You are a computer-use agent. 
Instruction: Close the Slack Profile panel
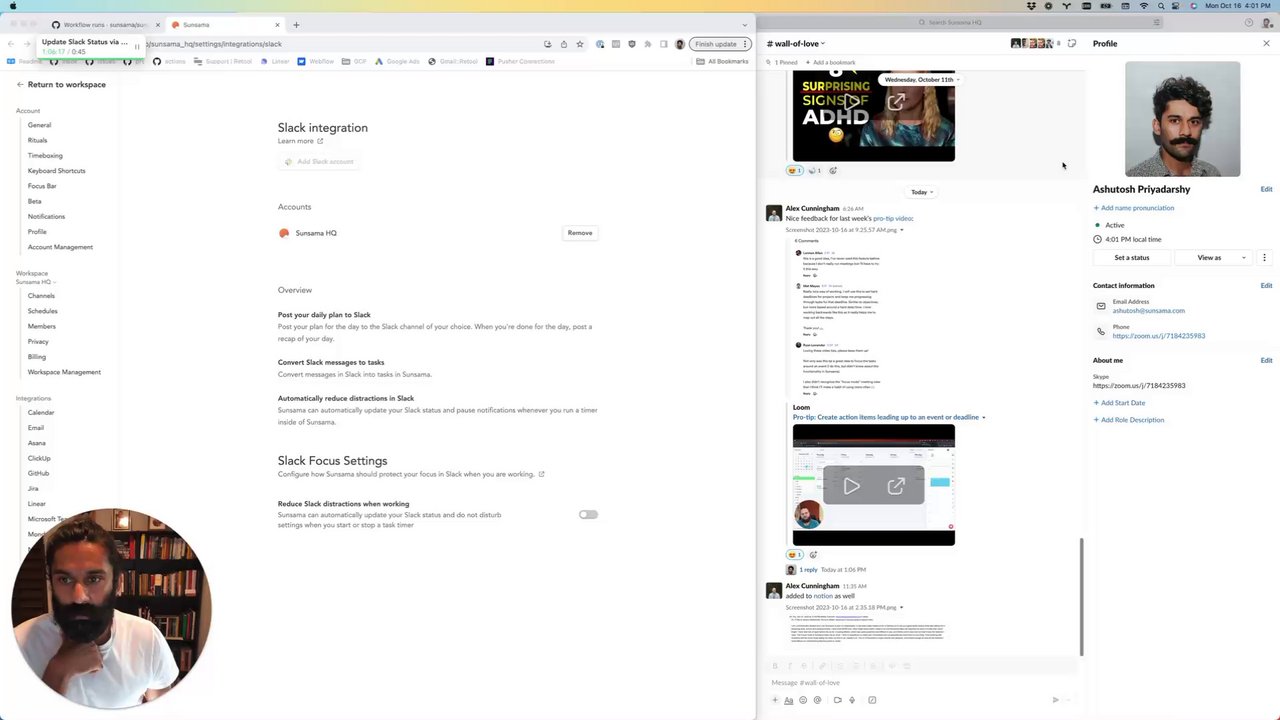click(1266, 44)
